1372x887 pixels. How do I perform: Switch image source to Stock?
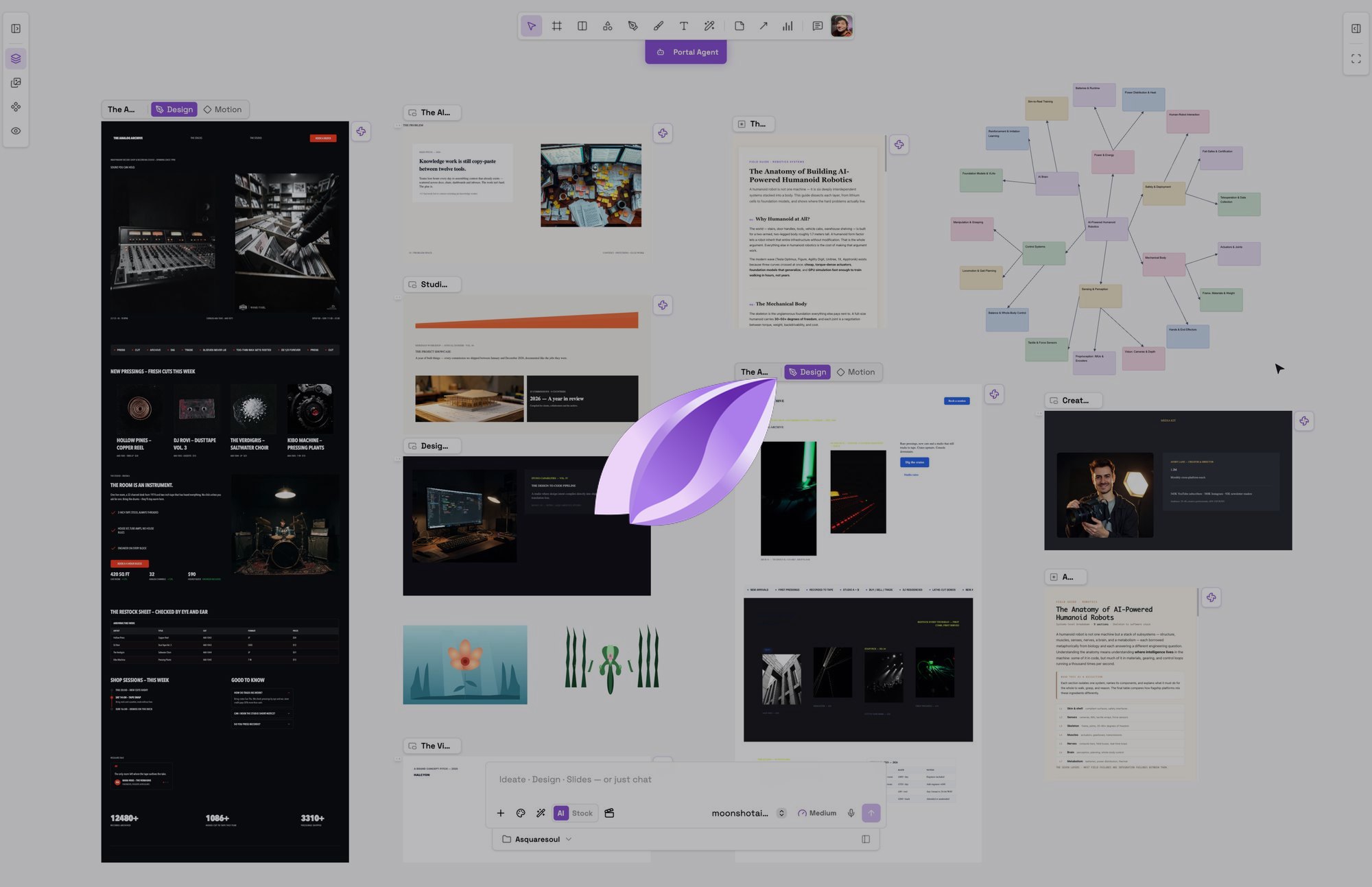click(x=582, y=813)
